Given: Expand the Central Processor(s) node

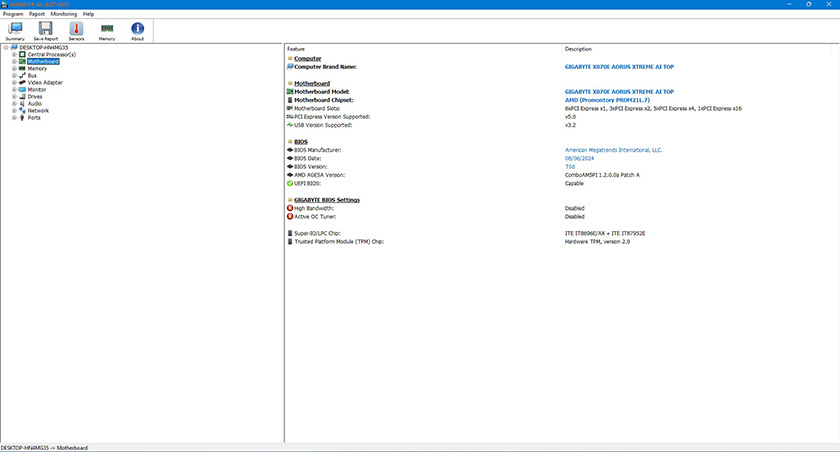Looking at the screenshot, I should click(14, 54).
